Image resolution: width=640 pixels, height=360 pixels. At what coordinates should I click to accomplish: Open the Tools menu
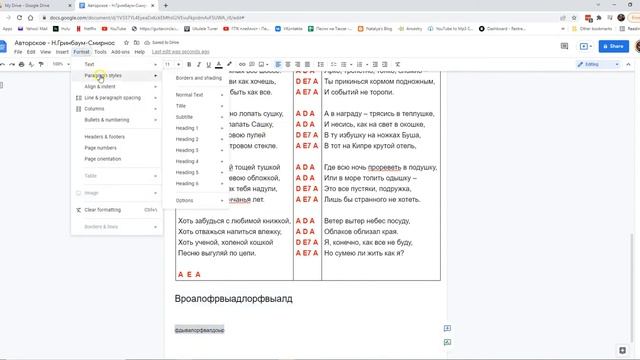point(100,52)
